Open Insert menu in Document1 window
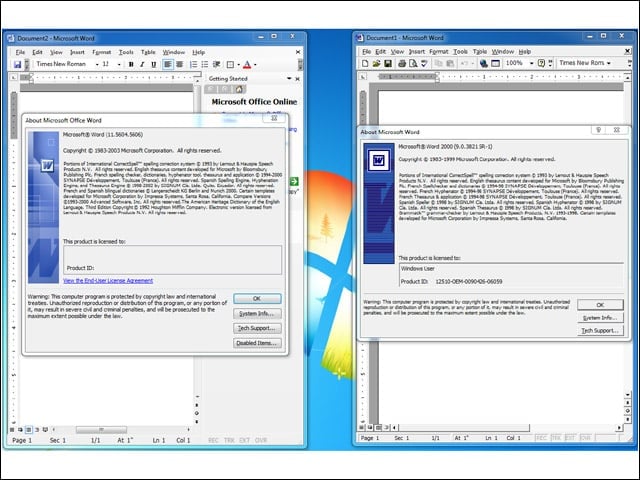Viewport: 640px width, 480px height. click(x=417, y=51)
